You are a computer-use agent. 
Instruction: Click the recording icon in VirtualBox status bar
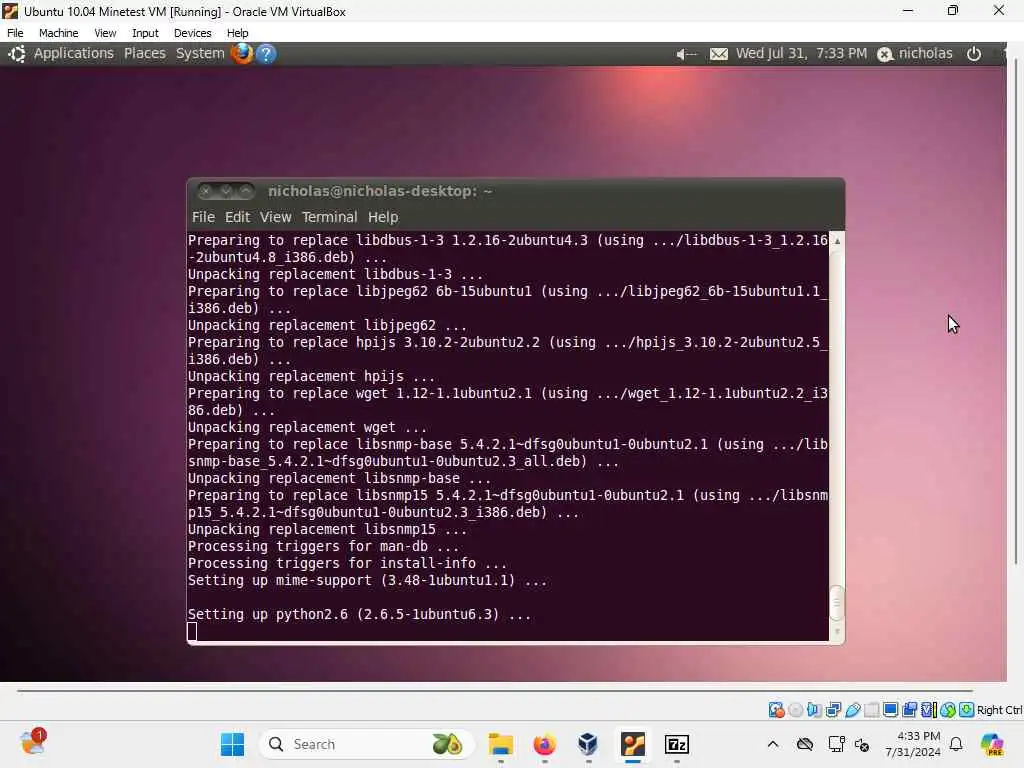click(909, 710)
